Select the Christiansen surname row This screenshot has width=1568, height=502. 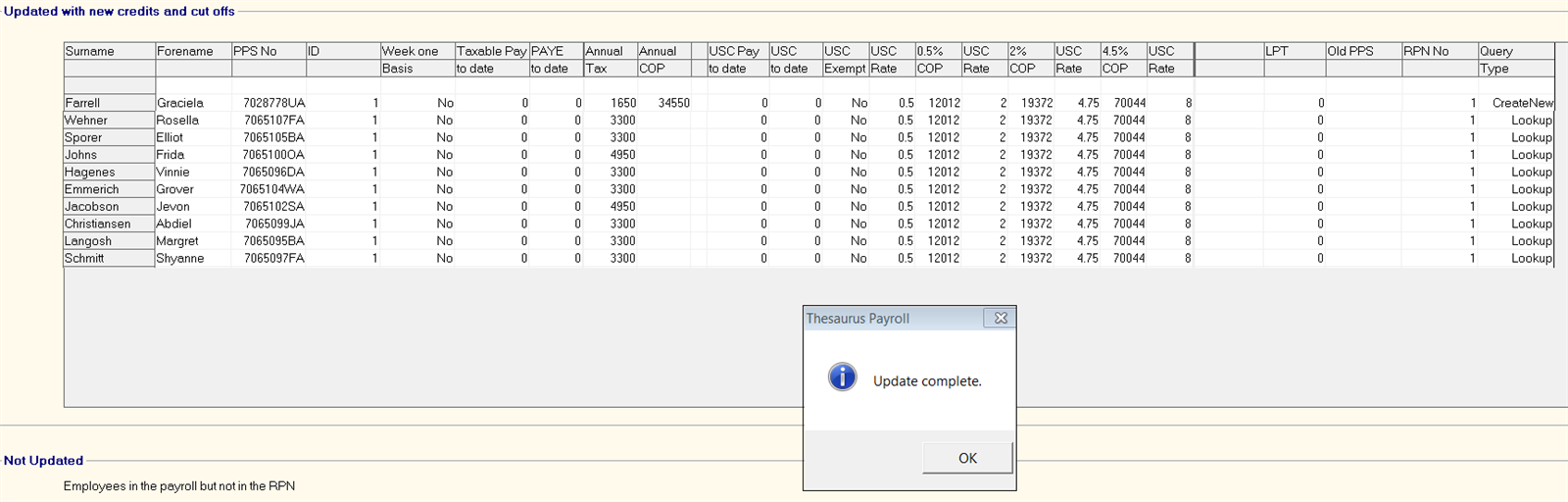tap(110, 224)
